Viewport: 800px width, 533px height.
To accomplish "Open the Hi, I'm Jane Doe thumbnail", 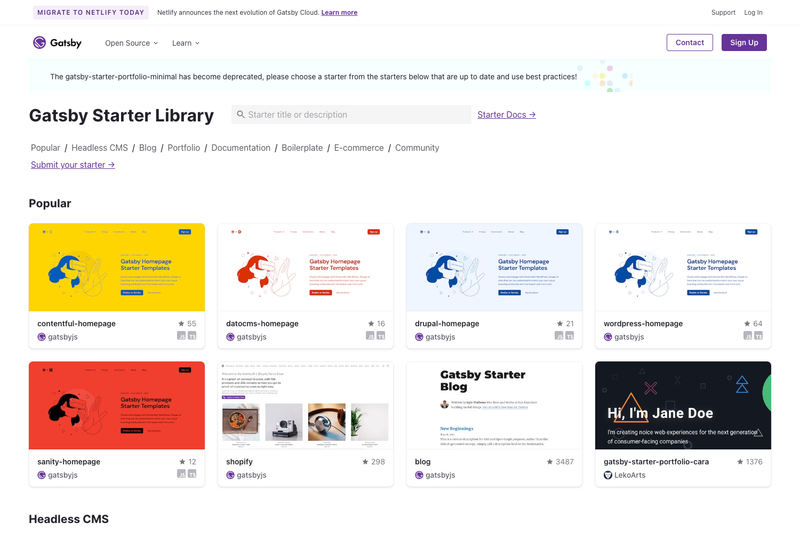I will 683,405.
